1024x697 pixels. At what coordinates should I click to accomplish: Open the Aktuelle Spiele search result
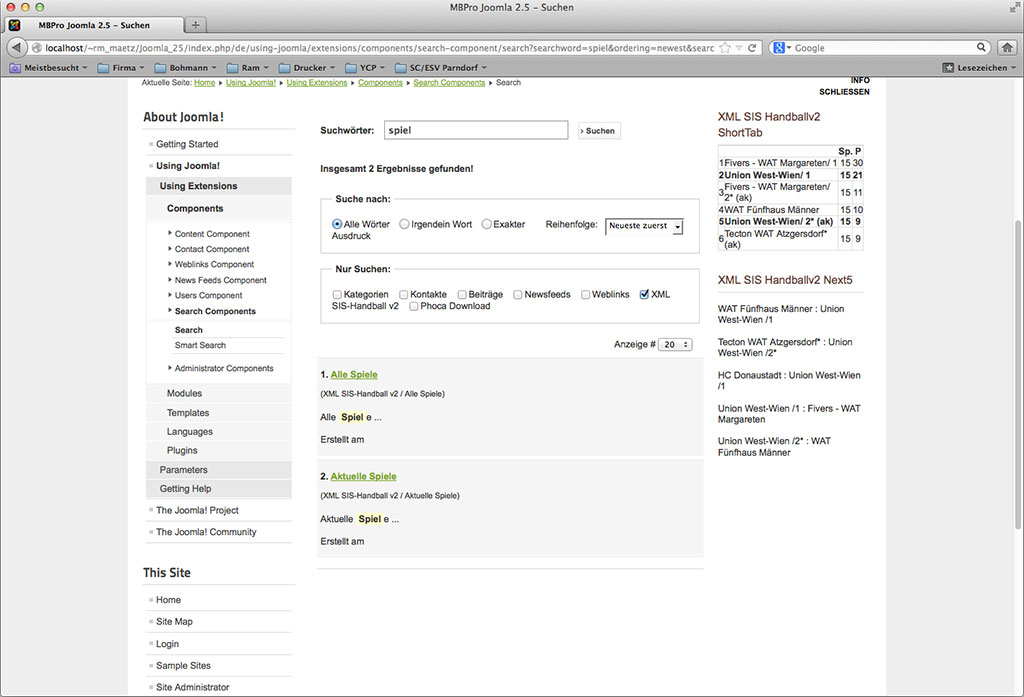pyautogui.click(x=363, y=476)
